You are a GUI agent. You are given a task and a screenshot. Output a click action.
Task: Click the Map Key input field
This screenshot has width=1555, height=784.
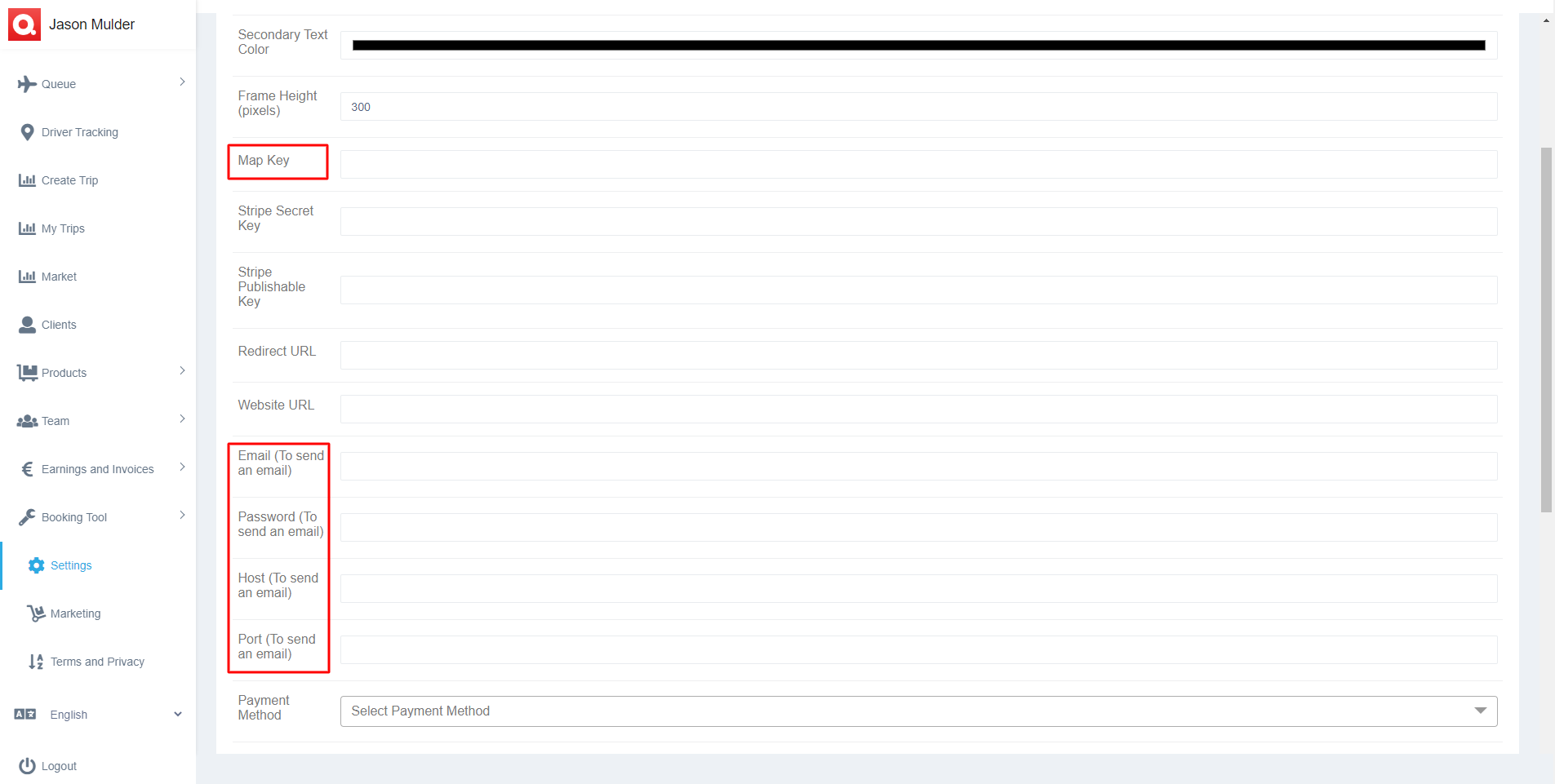pyautogui.click(x=918, y=164)
